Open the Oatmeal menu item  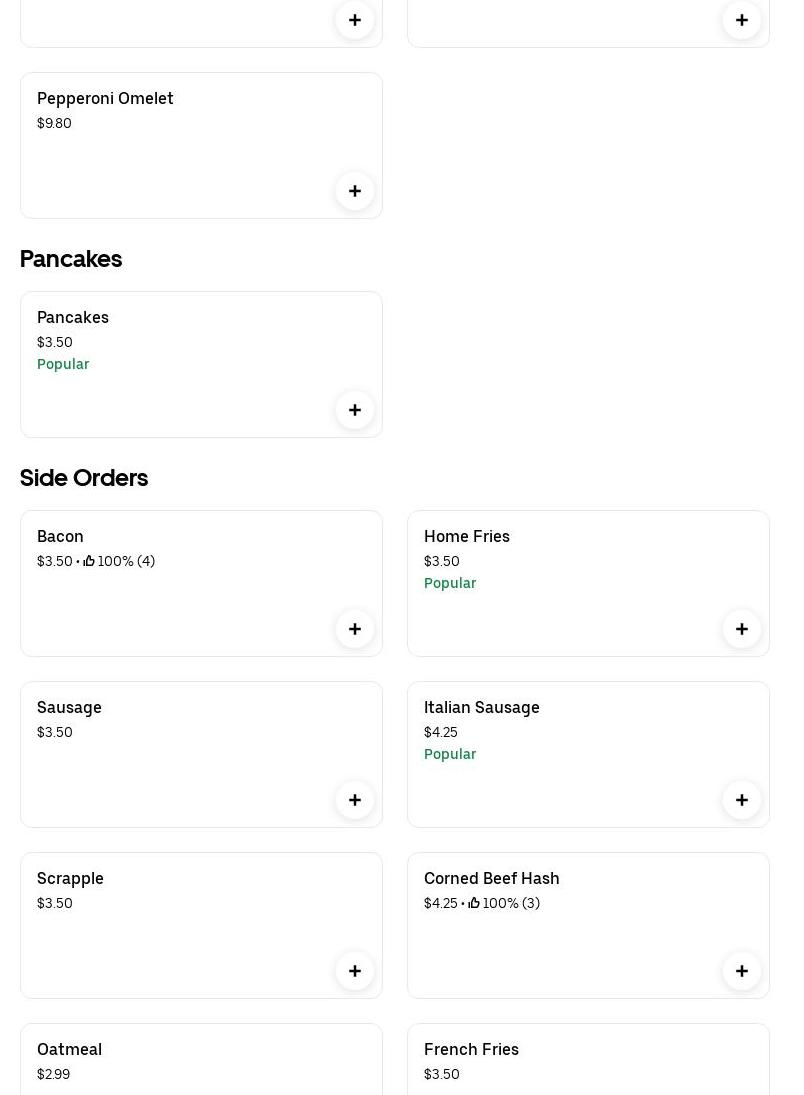[70, 1049]
